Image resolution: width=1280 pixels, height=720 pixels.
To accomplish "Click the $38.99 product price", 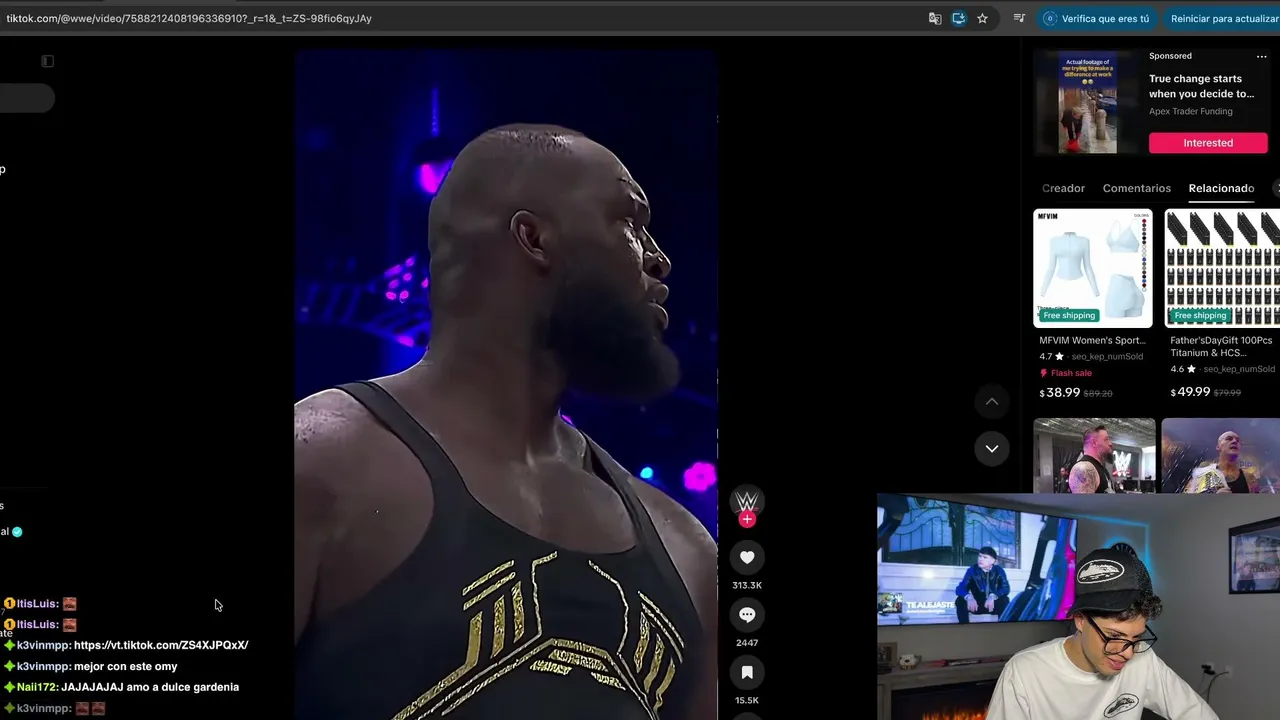I will click(x=1060, y=393).
